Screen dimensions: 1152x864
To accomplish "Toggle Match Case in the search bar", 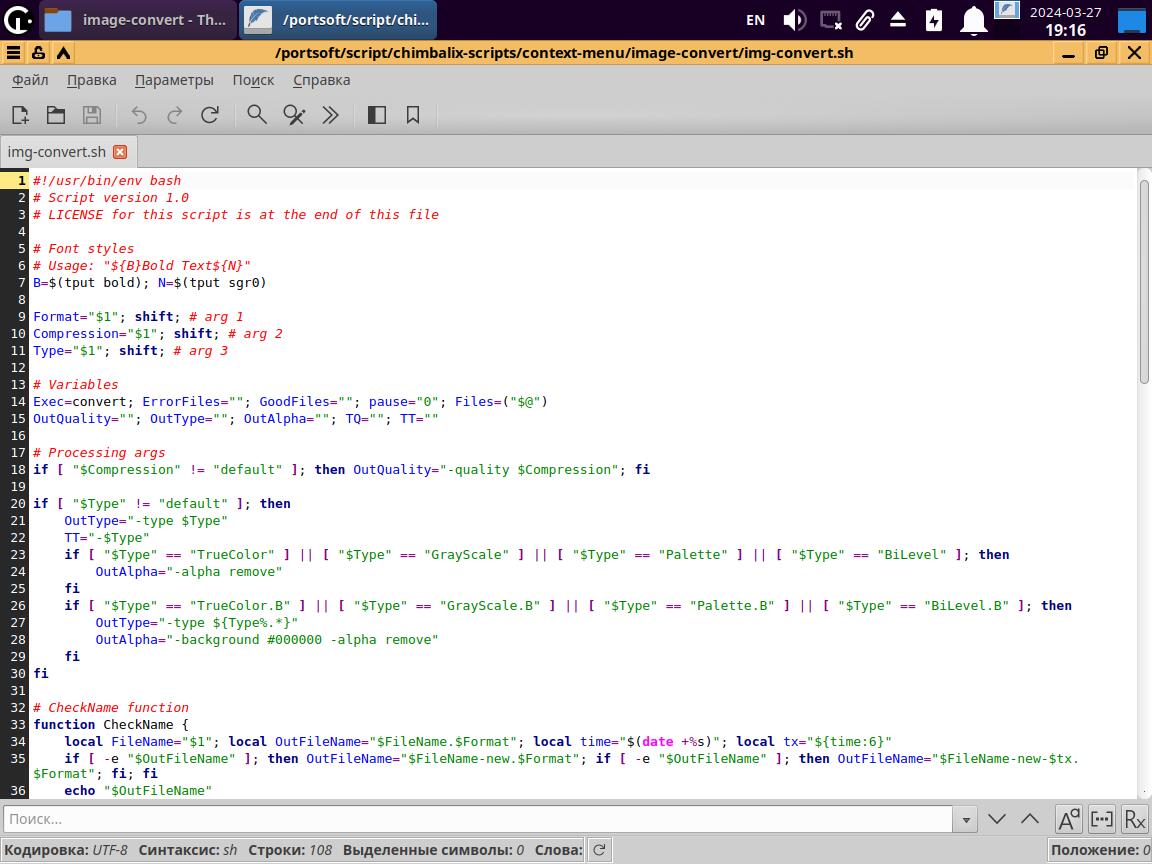I will [x=1068, y=819].
